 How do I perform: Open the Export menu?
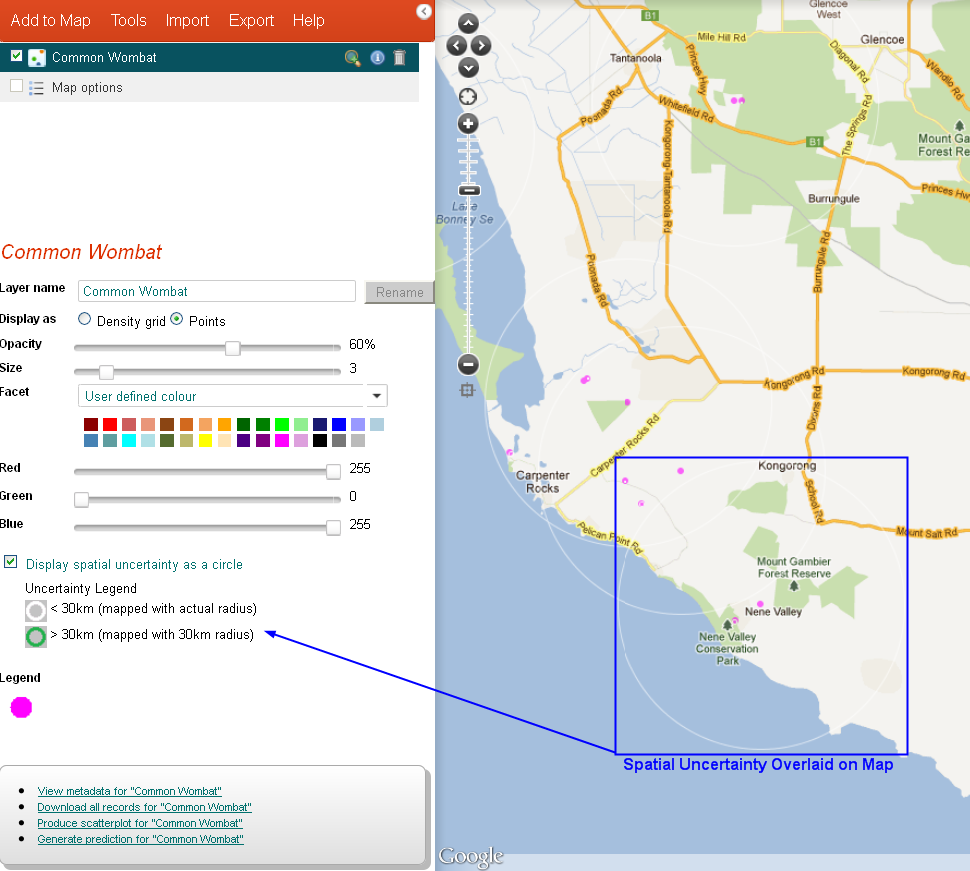click(x=251, y=20)
